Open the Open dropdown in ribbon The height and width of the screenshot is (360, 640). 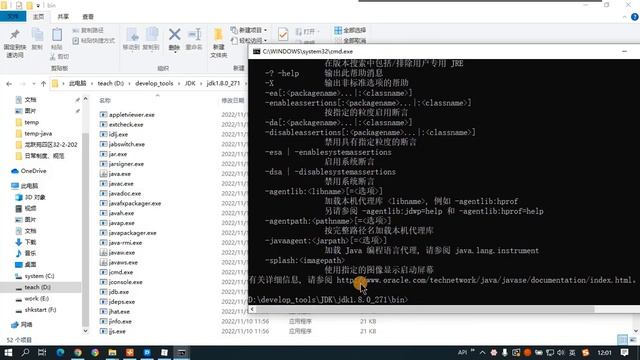coord(308,31)
